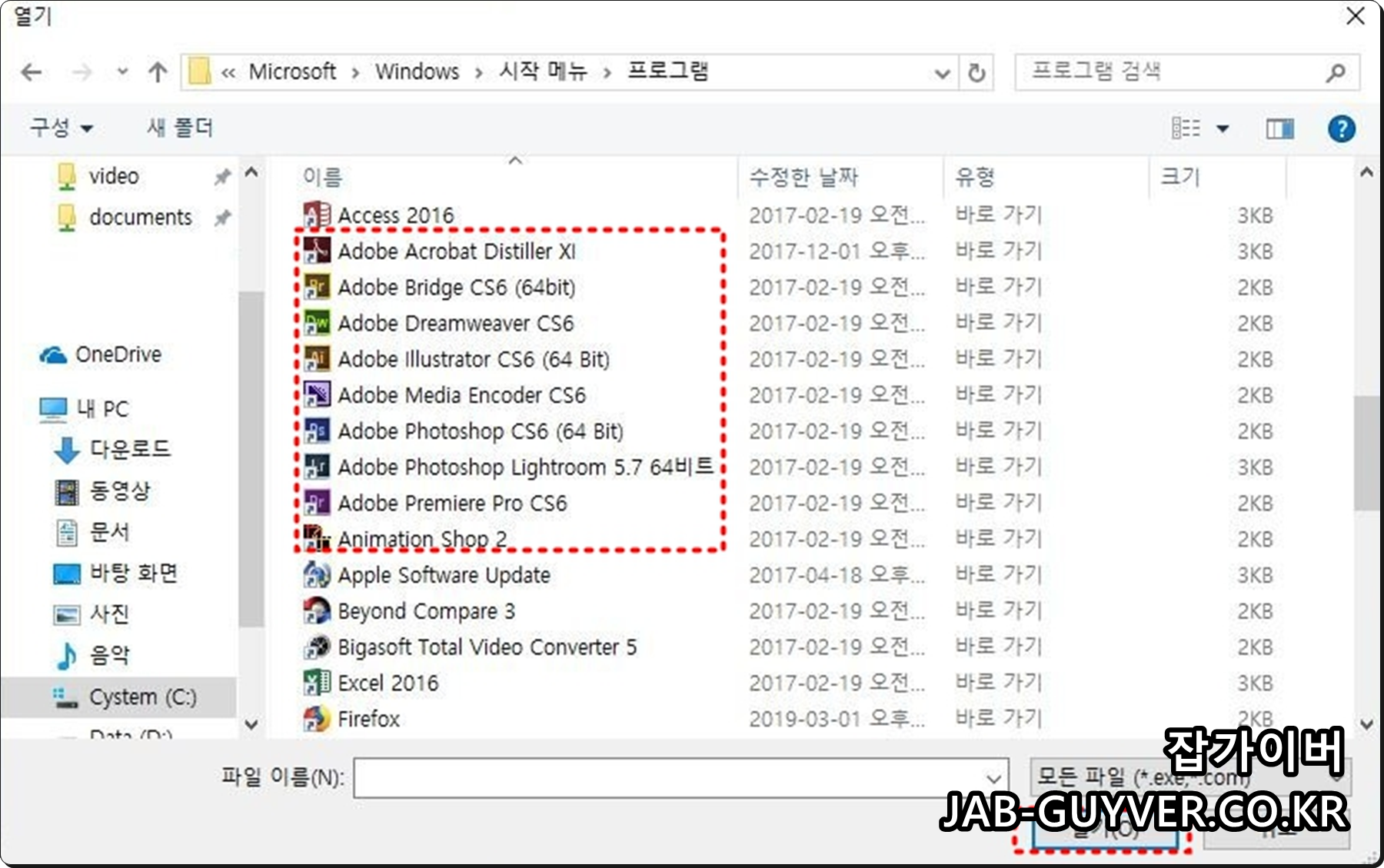
Task: Open view options dropdown arrow
Action: (1223, 128)
